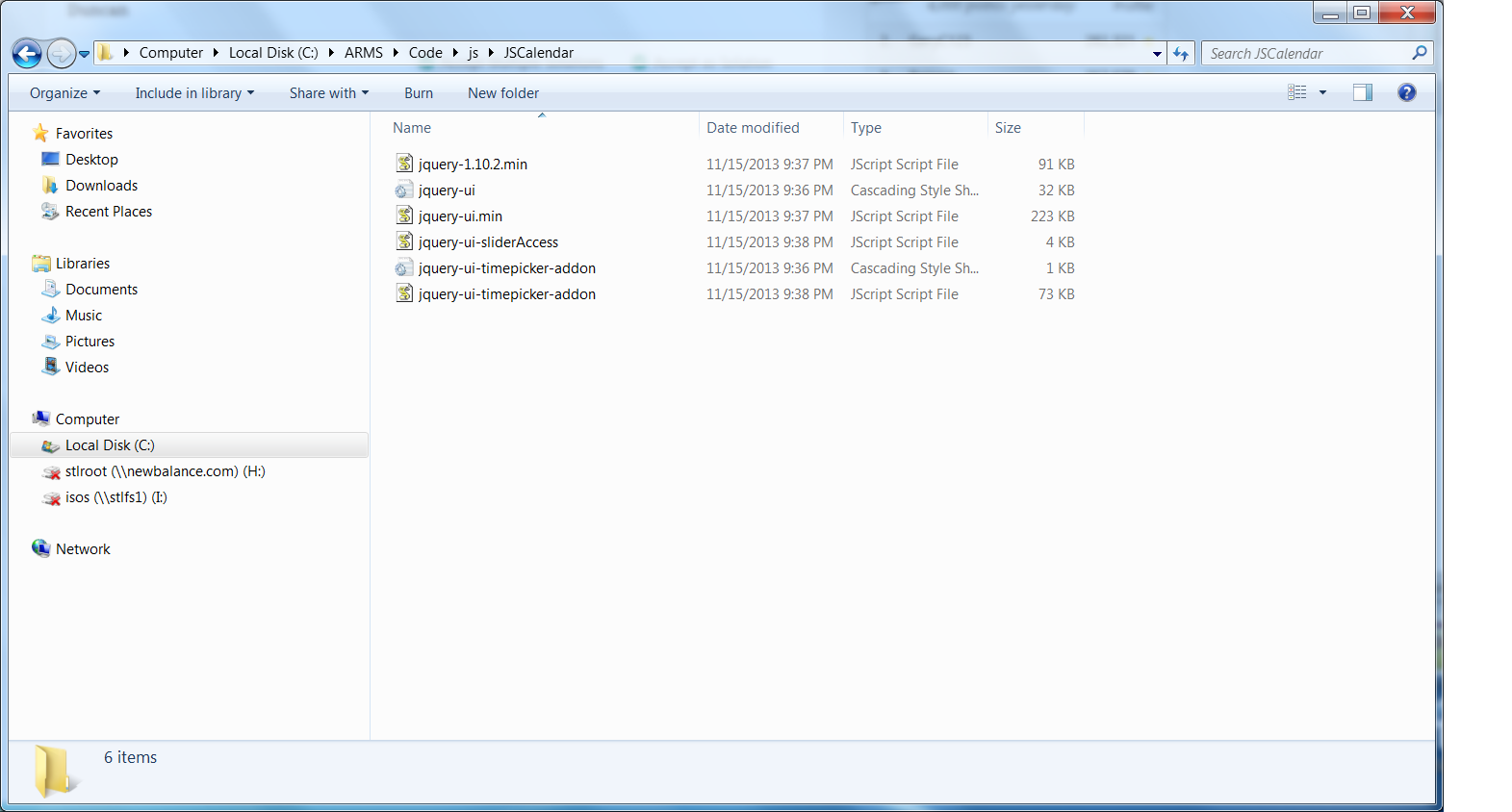Click the Forward navigation arrow
This screenshot has height=812, width=1512.
(61, 54)
